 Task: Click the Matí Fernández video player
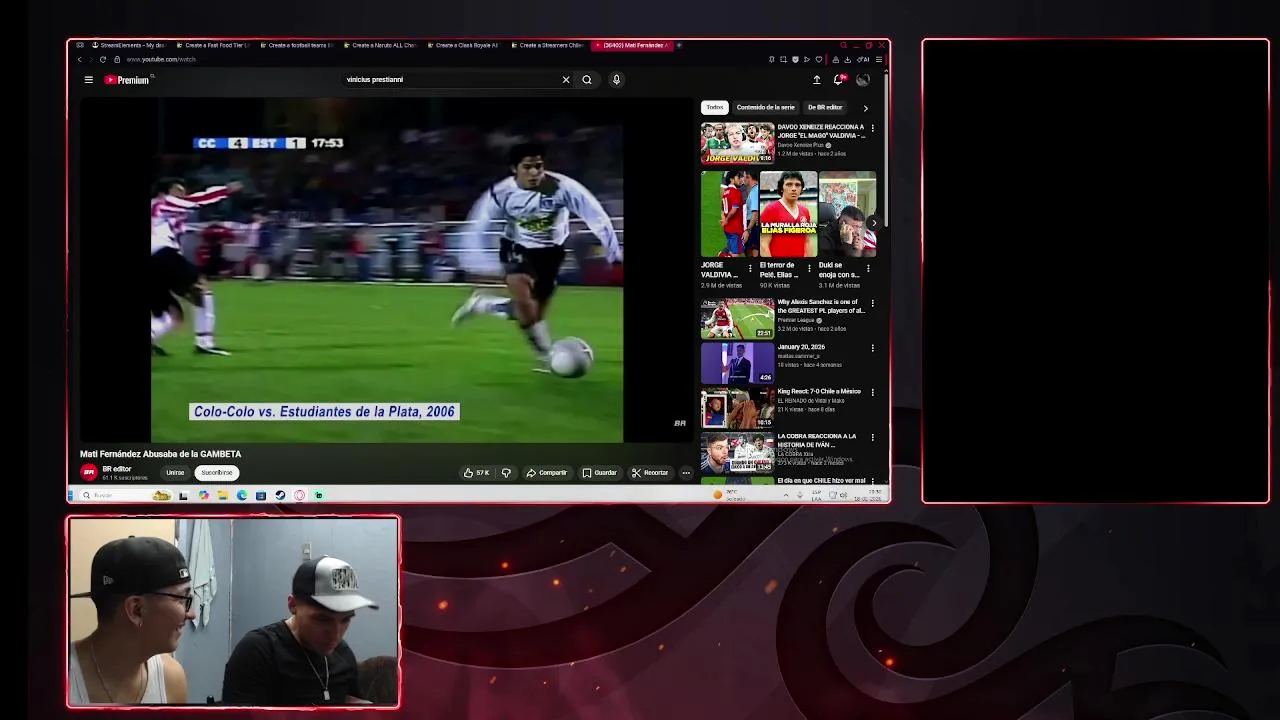coord(387,270)
